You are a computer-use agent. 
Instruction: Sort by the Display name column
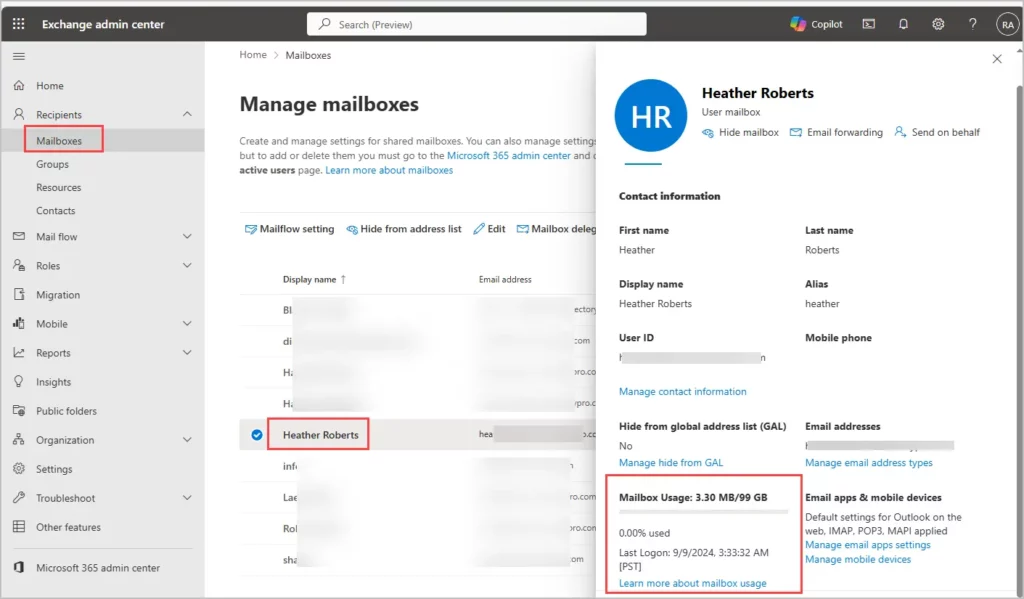[314, 280]
